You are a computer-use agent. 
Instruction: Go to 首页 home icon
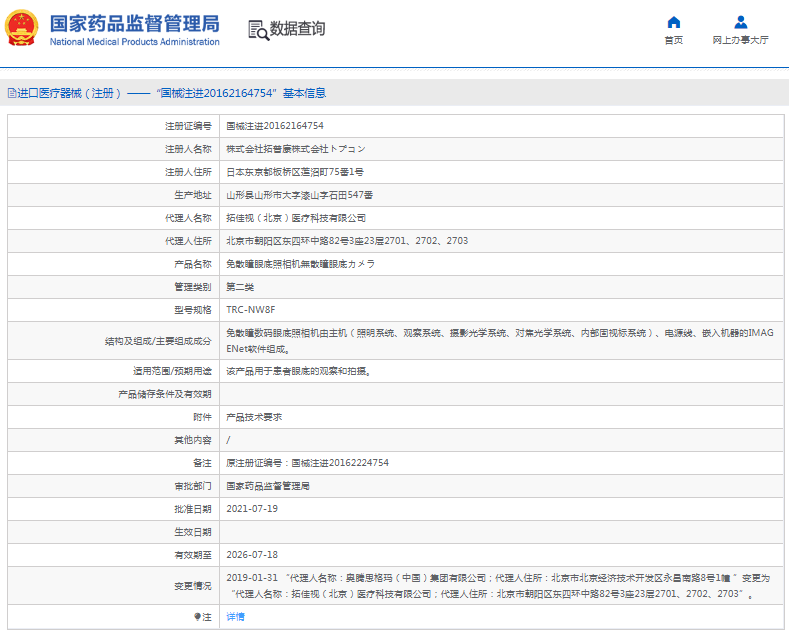pos(673,22)
